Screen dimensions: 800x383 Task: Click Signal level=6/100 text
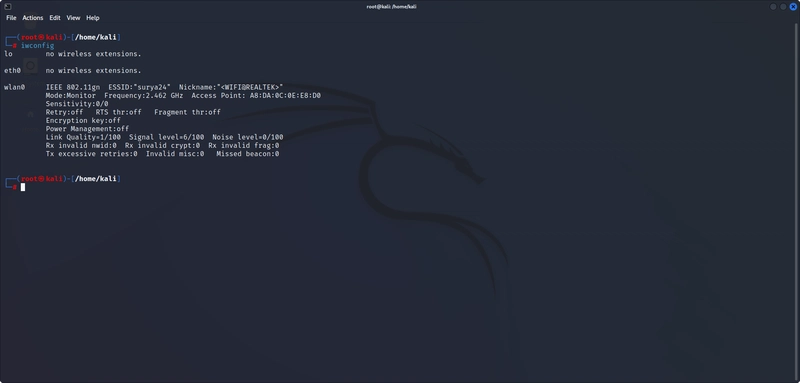point(167,137)
